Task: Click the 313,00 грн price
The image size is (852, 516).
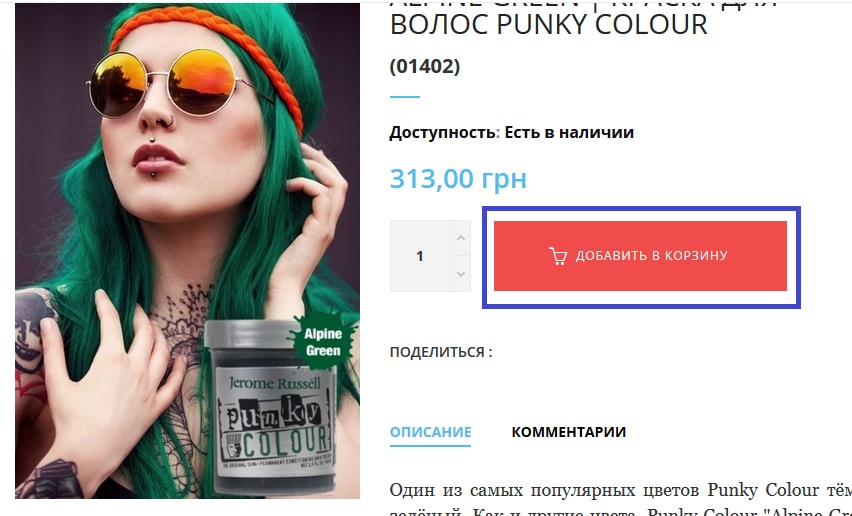Action: [x=458, y=178]
